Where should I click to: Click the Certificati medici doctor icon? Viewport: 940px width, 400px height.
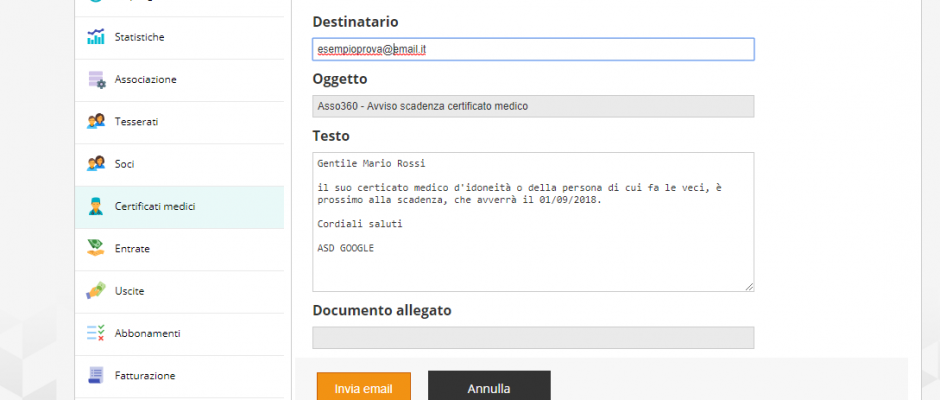pyautogui.click(x=95, y=206)
